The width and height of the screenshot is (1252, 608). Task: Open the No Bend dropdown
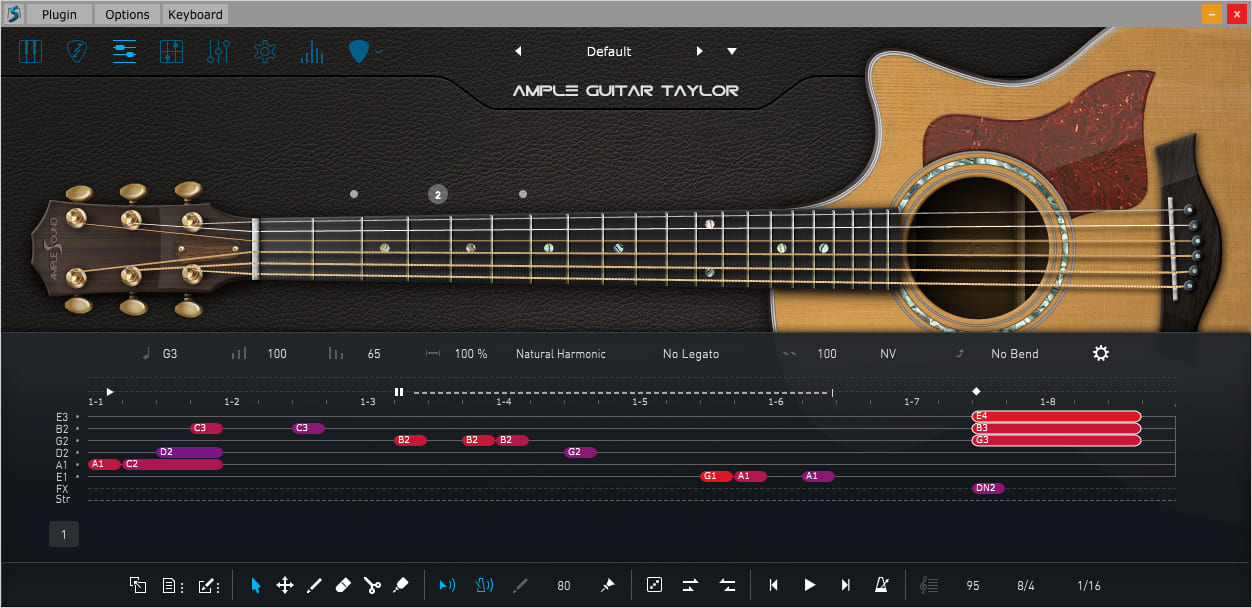point(1015,354)
